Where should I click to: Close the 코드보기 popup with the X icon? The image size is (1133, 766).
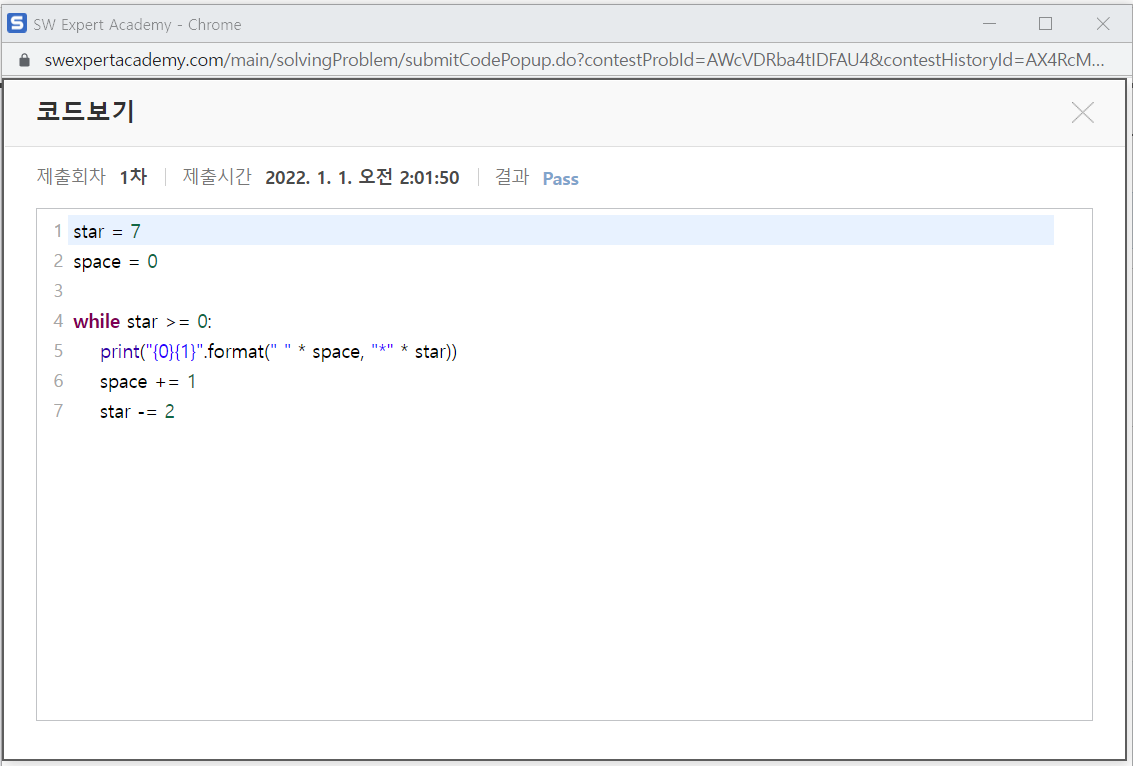1082,113
